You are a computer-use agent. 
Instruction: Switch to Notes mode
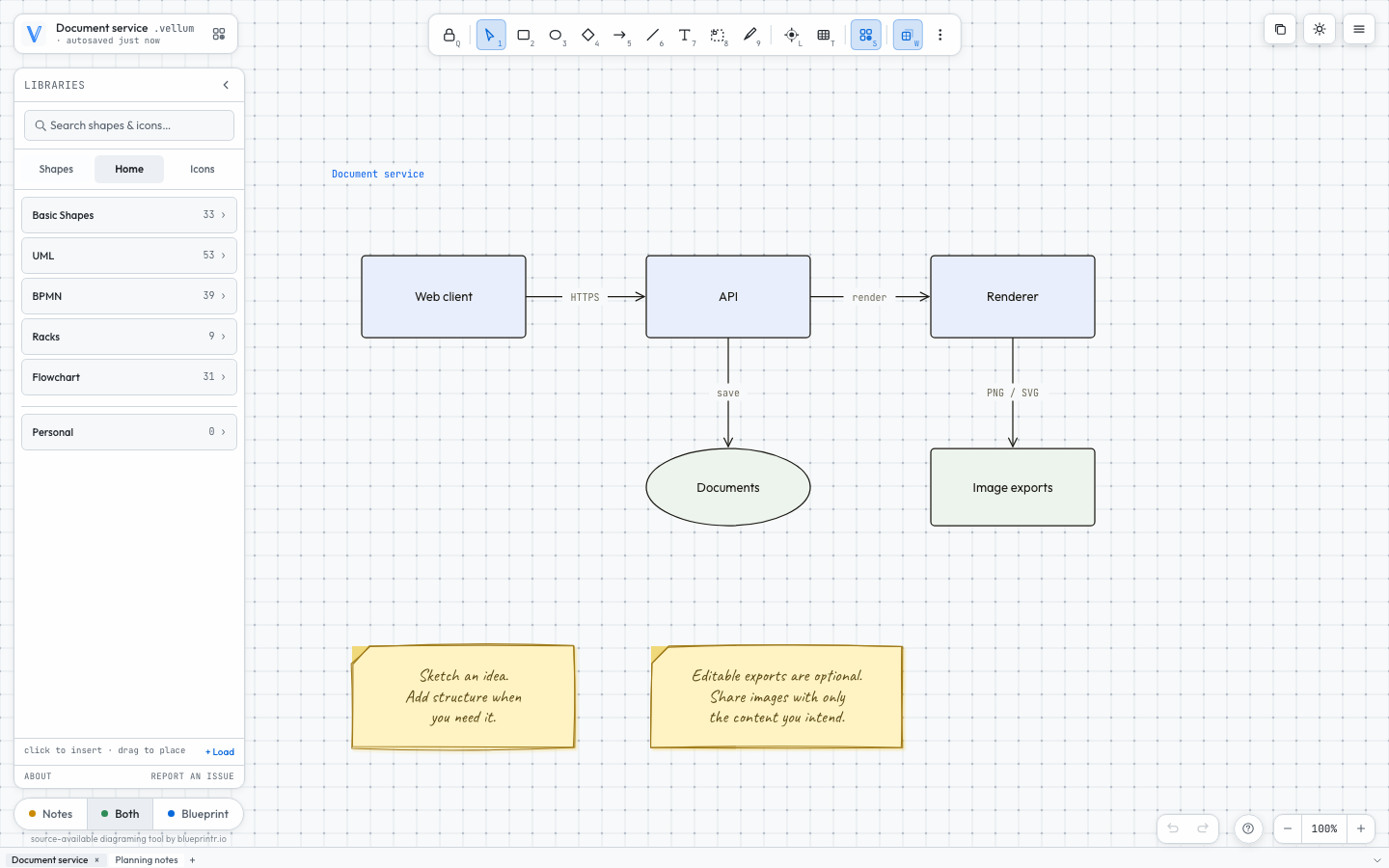point(51,814)
